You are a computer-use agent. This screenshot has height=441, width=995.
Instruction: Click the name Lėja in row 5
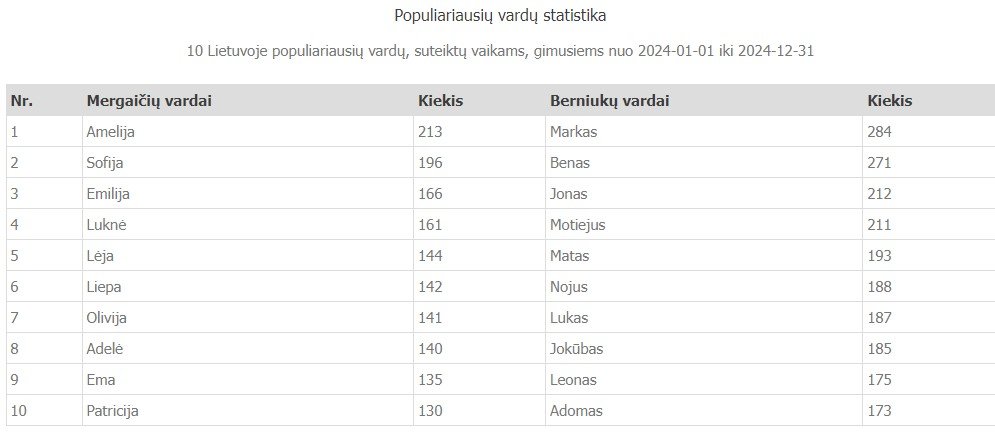click(100, 256)
